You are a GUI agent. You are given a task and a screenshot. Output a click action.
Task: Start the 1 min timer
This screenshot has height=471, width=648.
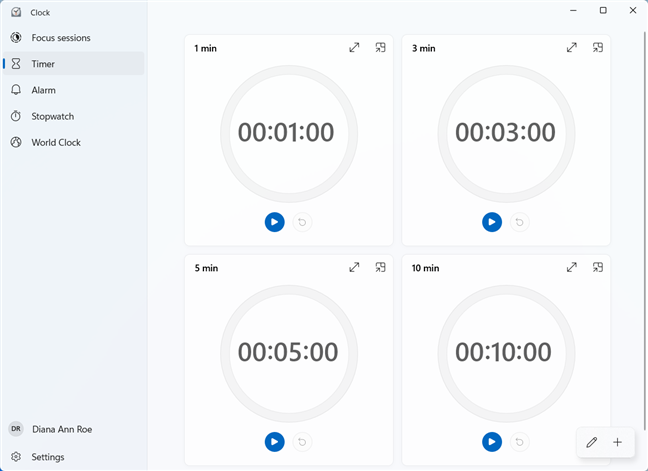(275, 222)
